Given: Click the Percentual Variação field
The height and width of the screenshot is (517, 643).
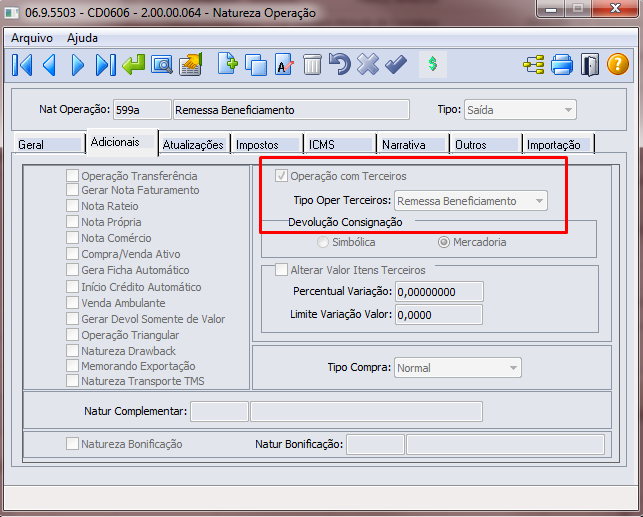Looking at the screenshot, I should [x=439, y=292].
